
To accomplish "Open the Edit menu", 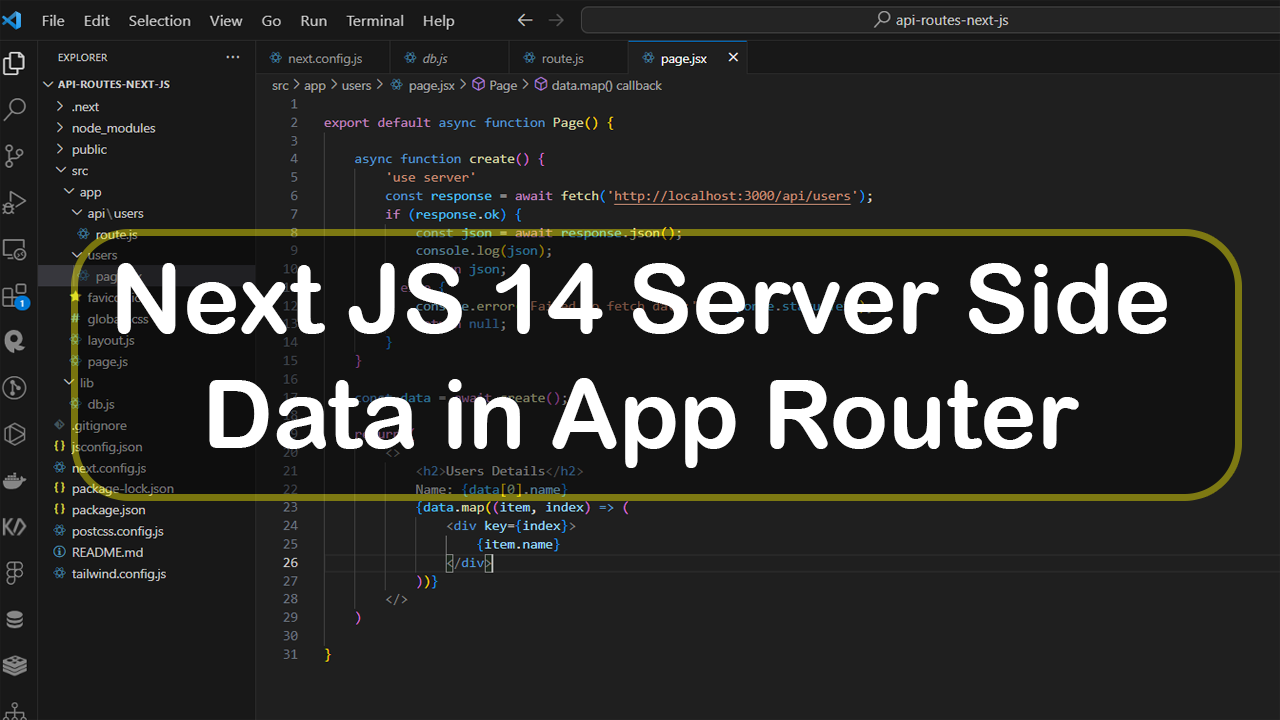I will pos(97,20).
